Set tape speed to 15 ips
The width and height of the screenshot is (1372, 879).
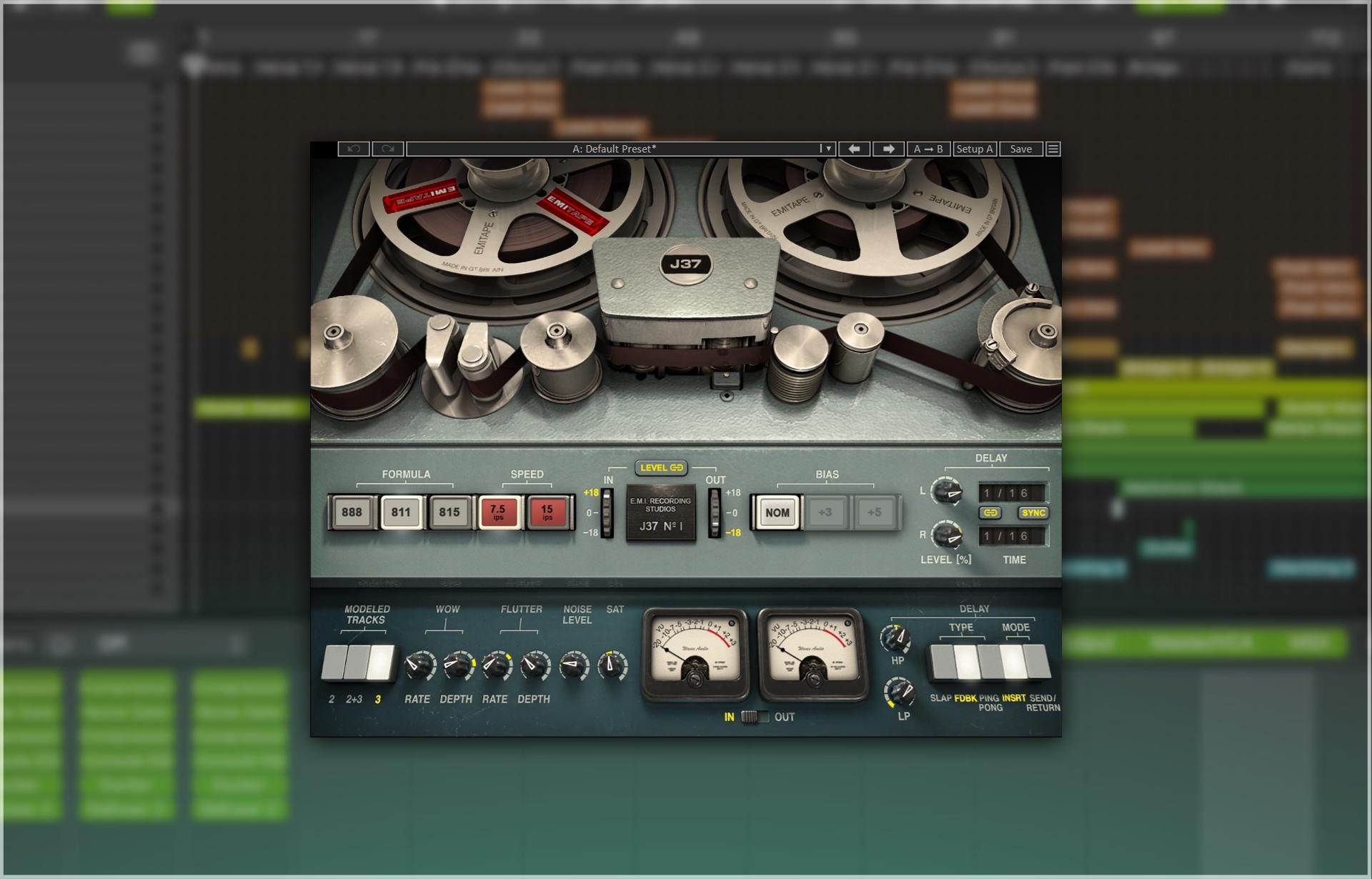pos(547,512)
